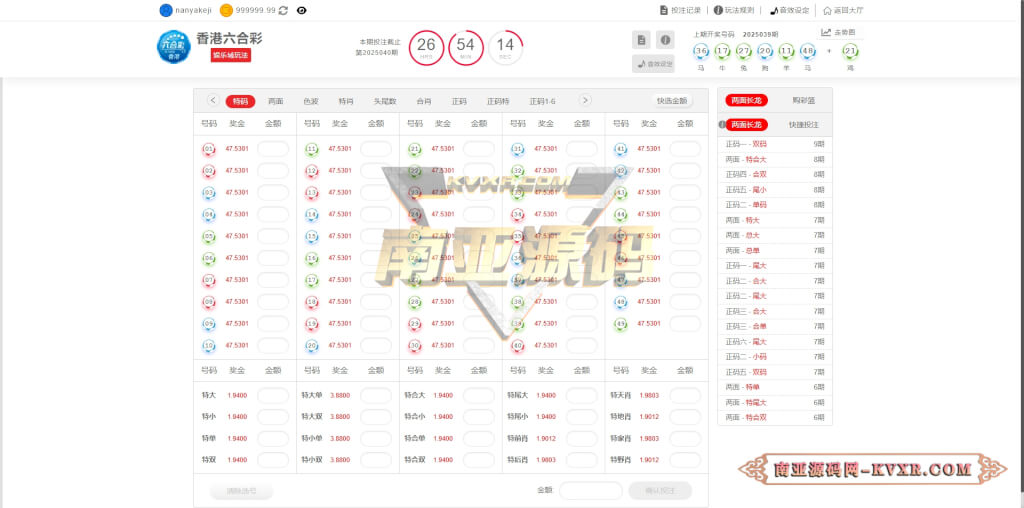Click previous draw ball 36
The image size is (1024, 508).
(x=701, y=51)
